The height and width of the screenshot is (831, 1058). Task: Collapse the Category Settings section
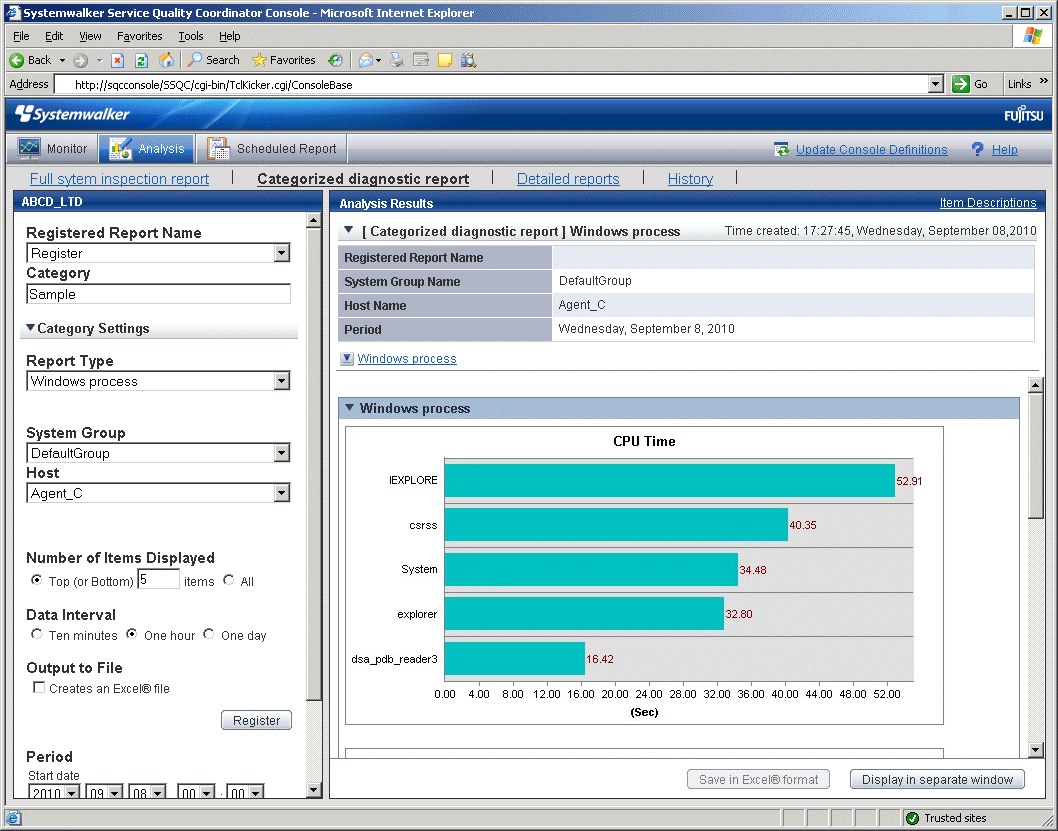31,328
